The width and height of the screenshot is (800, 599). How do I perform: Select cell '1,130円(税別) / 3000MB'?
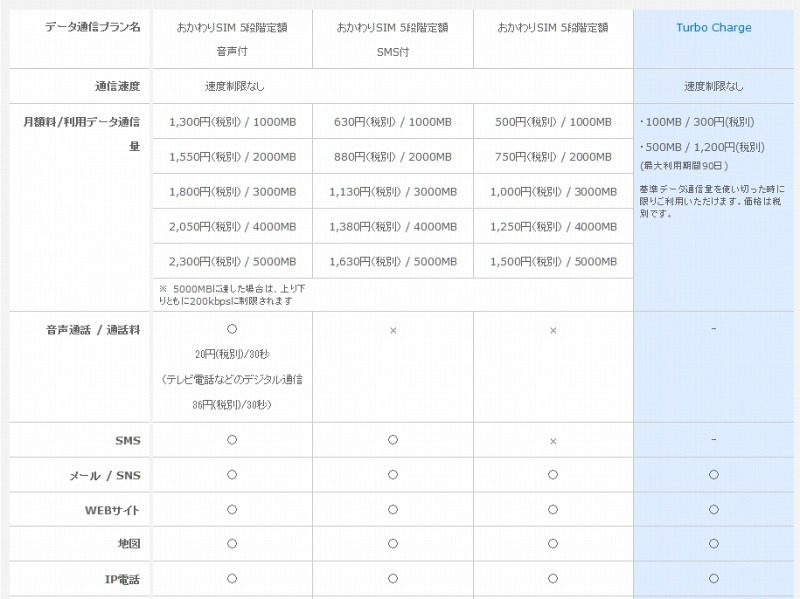pos(393,192)
